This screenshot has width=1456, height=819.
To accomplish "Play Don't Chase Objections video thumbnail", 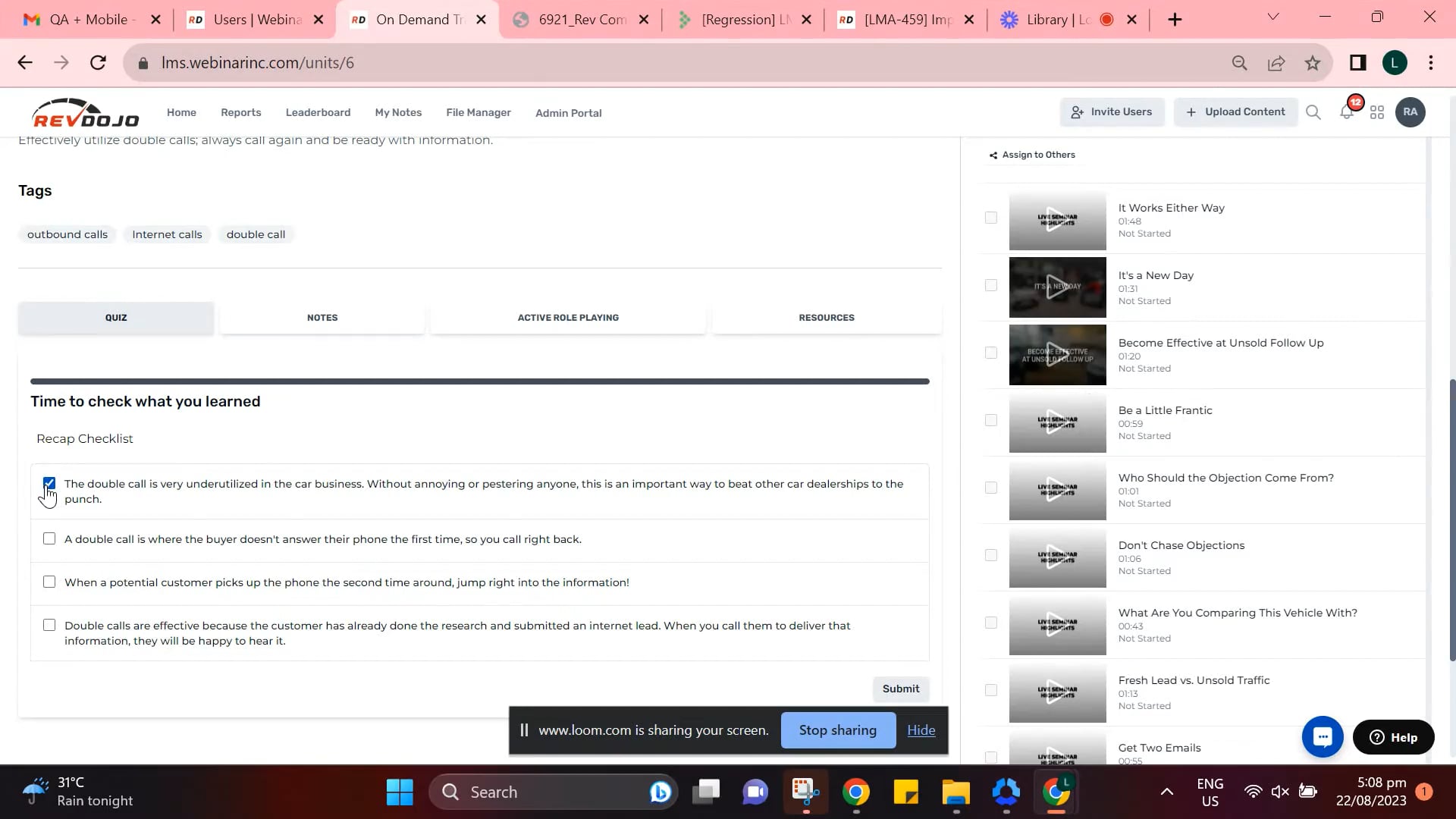I will (1057, 557).
